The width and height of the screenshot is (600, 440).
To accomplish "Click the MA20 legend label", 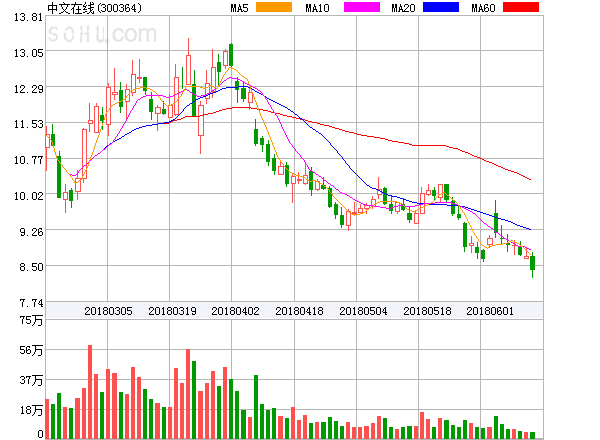I will point(403,8).
